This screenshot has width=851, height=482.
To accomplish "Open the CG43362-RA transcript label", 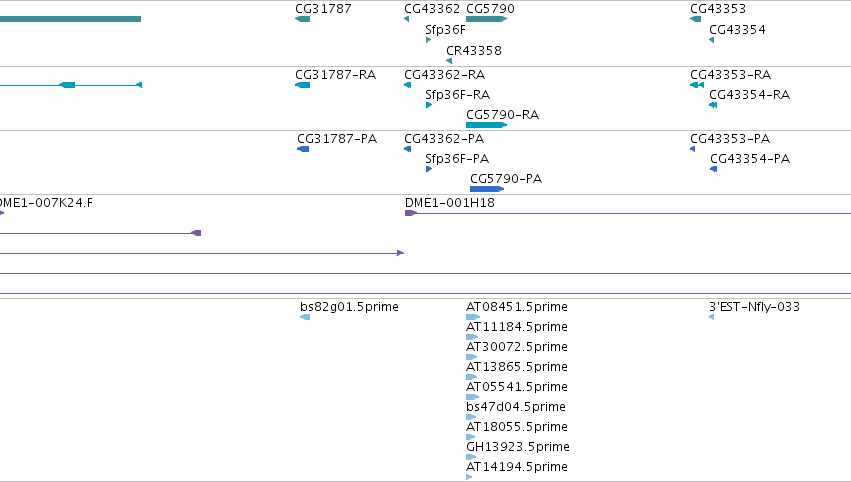I will click(444, 74).
